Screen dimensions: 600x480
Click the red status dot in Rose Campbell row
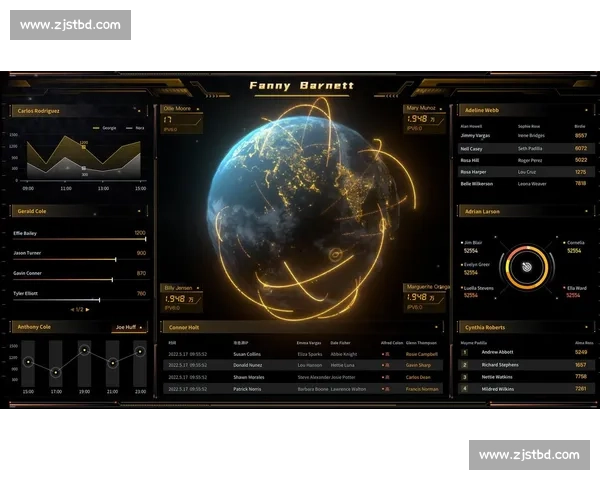pos(385,354)
